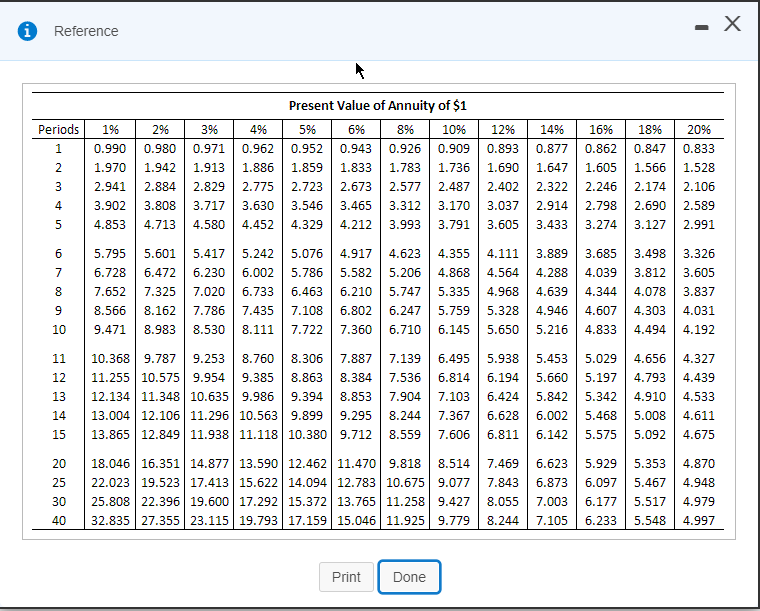This screenshot has width=760, height=611.
Task: Click the cell value 6.733
Action: 258,292
